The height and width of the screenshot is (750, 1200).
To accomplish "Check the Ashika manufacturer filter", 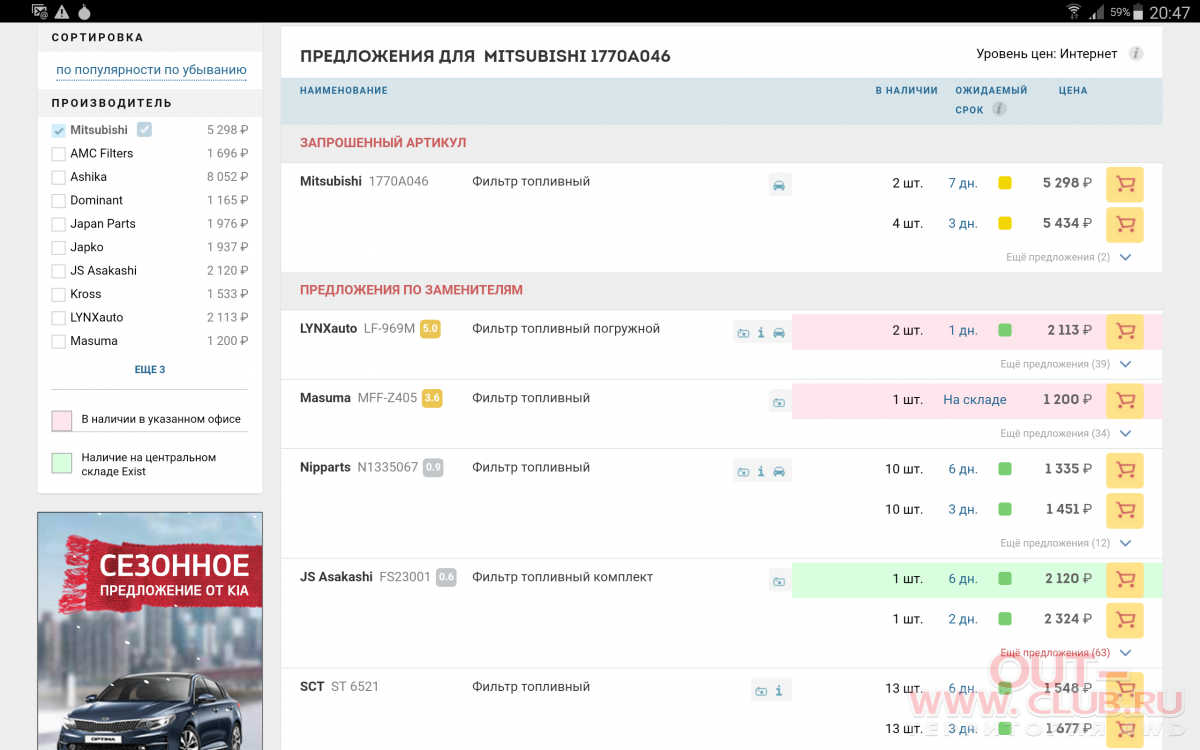I will point(58,177).
